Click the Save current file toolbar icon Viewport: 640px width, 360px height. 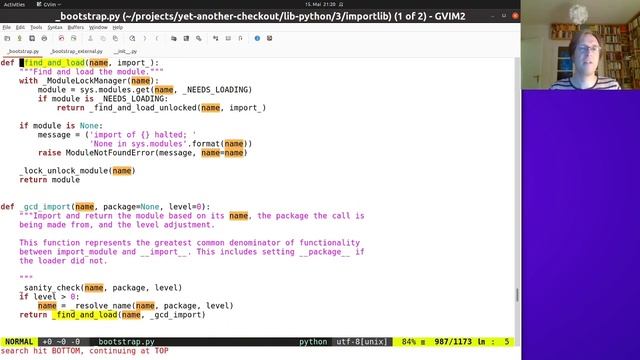click(x=19, y=38)
